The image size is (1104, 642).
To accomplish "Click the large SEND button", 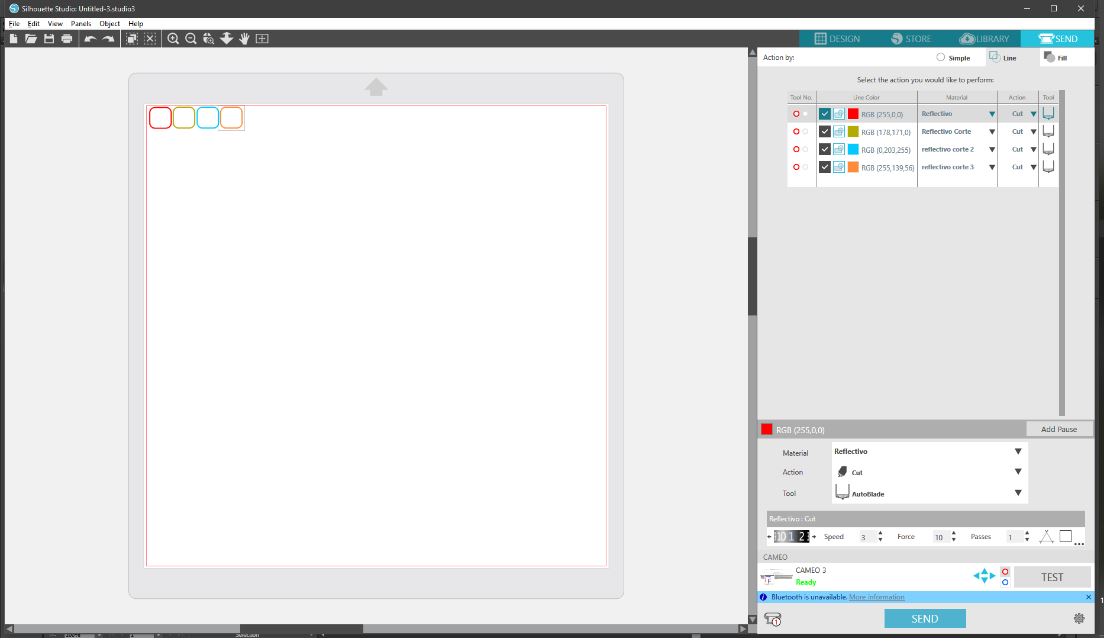I will pos(924,618).
